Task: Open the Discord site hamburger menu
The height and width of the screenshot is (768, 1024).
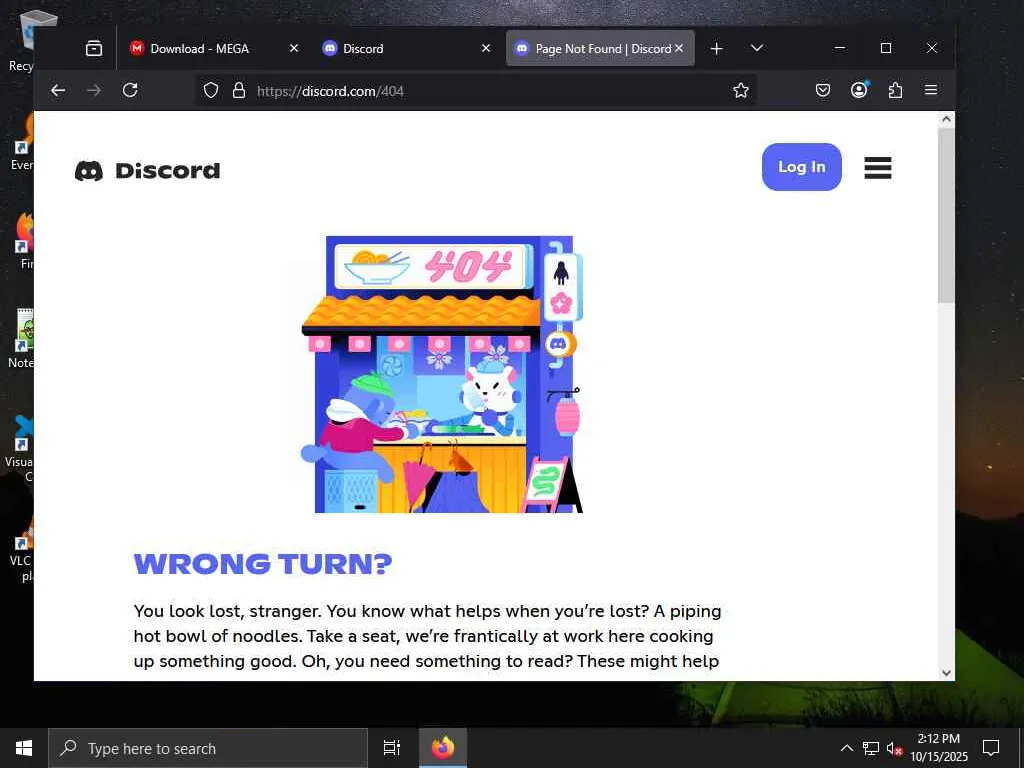Action: pos(878,168)
